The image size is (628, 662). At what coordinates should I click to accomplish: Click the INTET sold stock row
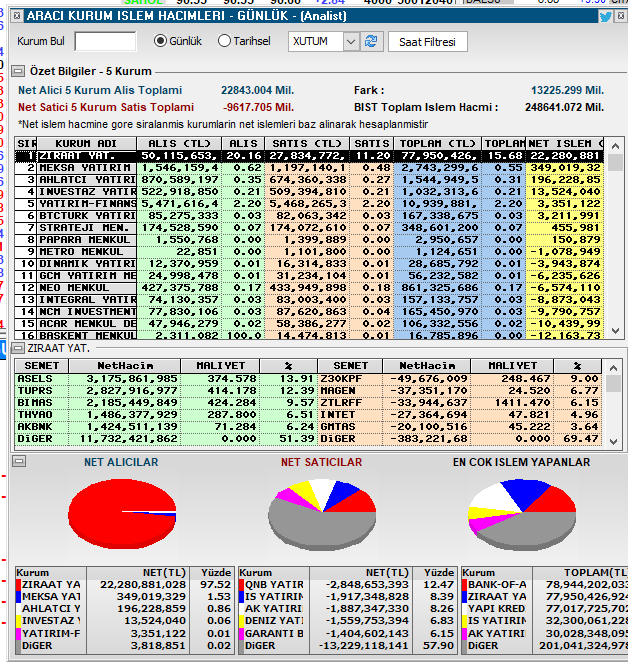459,415
